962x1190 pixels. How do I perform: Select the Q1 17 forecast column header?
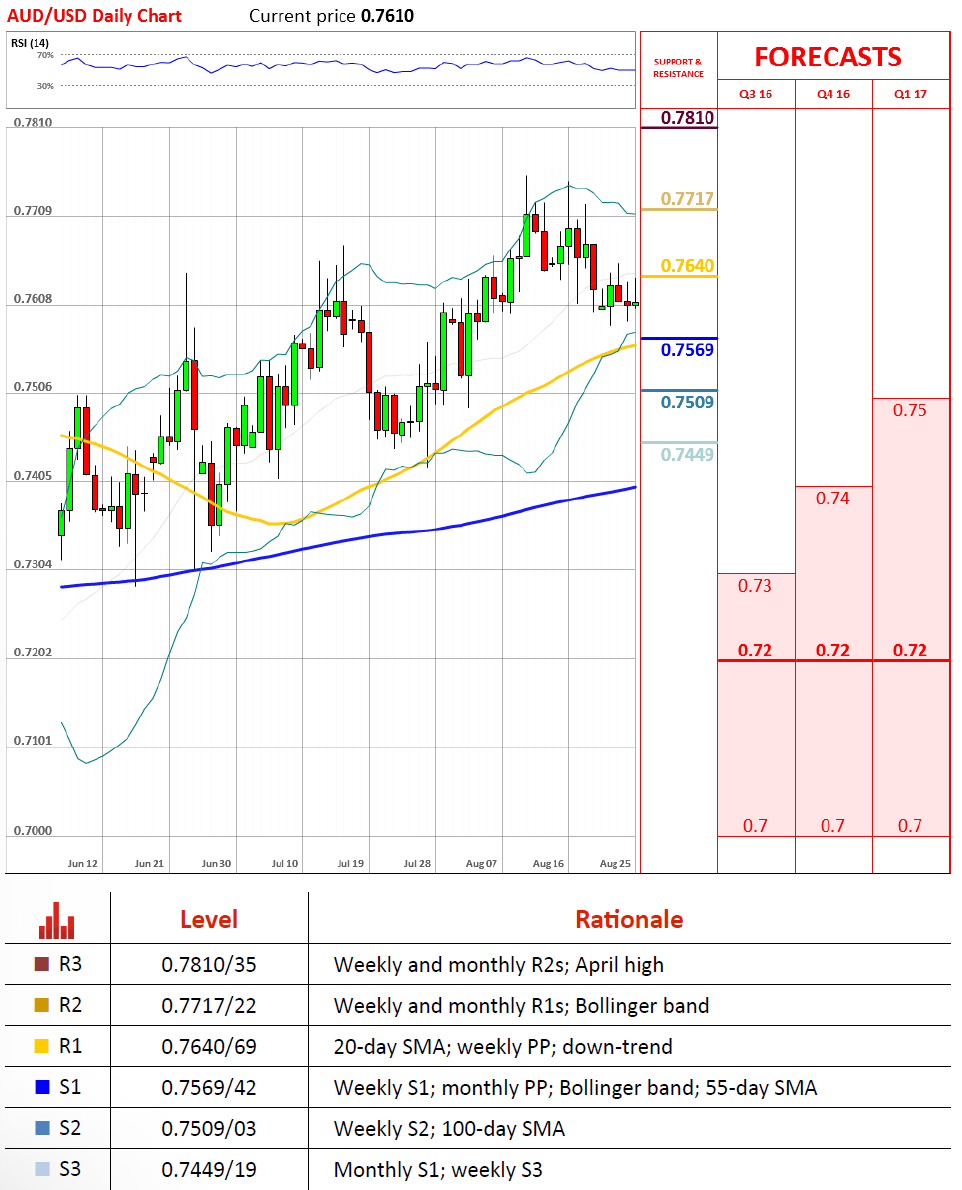pos(910,94)
